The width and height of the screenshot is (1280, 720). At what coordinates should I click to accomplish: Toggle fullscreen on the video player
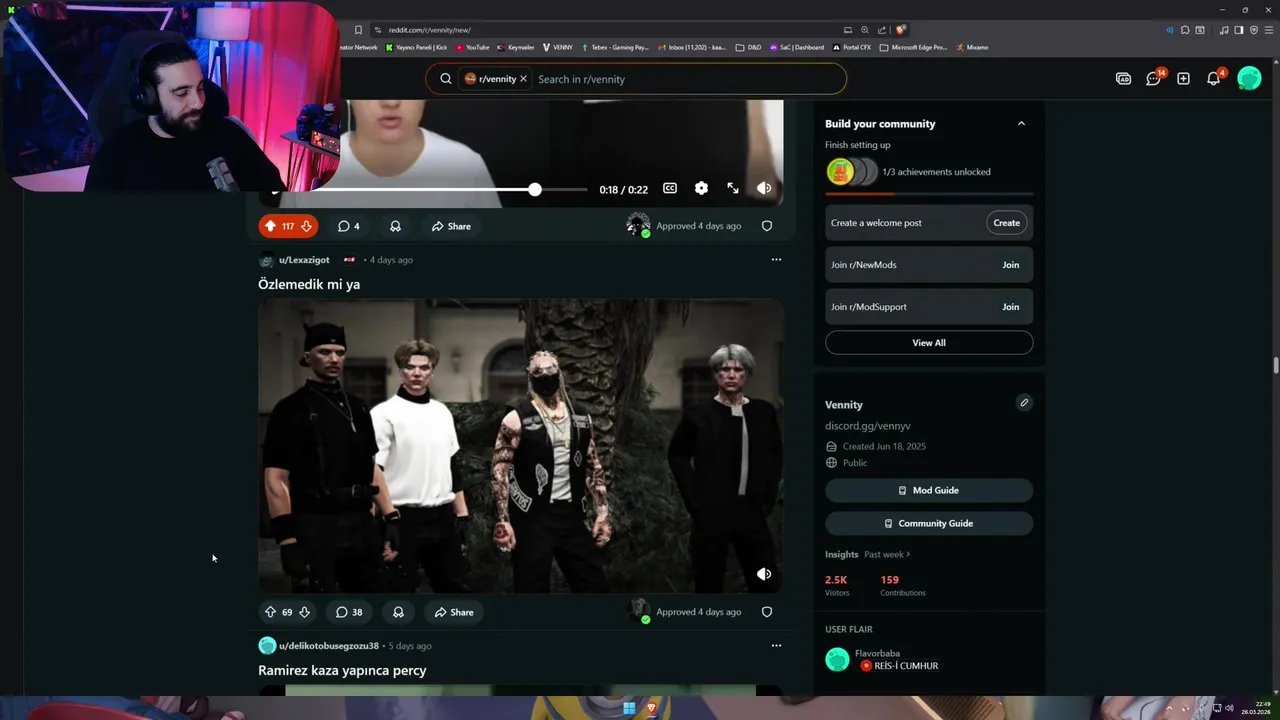pos(733,188)
